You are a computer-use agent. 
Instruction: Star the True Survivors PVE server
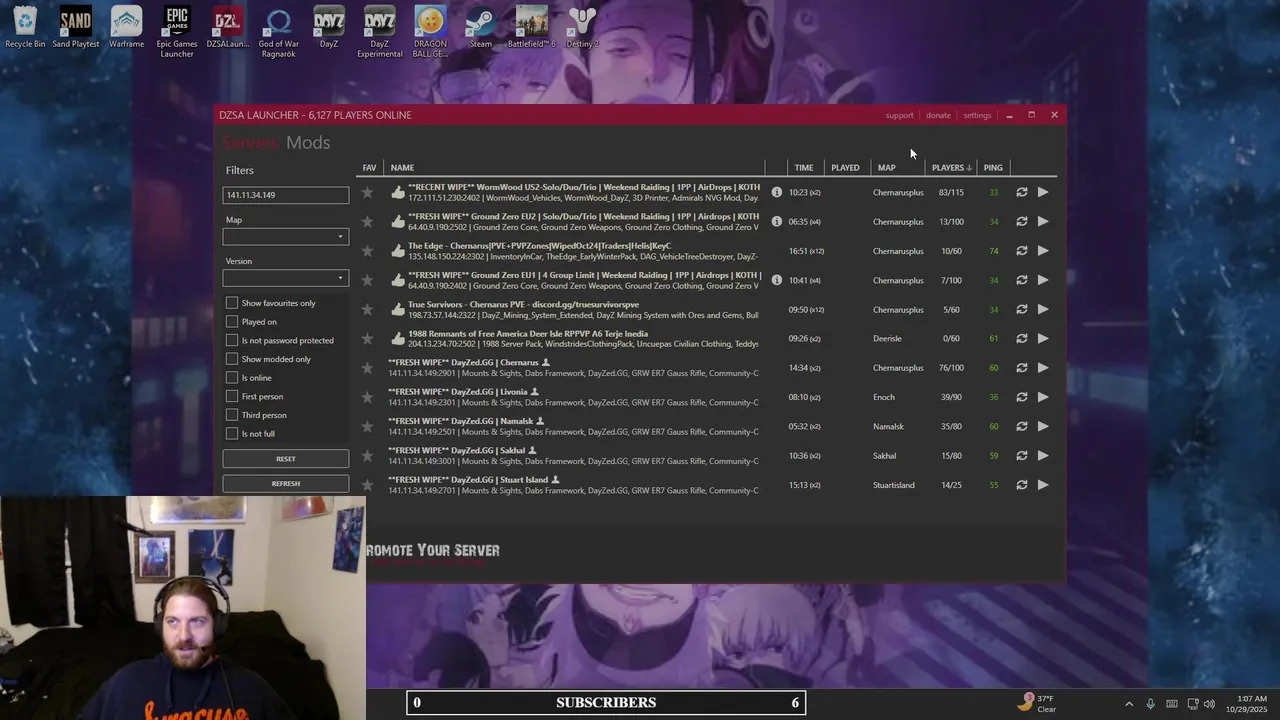point(367,309)
